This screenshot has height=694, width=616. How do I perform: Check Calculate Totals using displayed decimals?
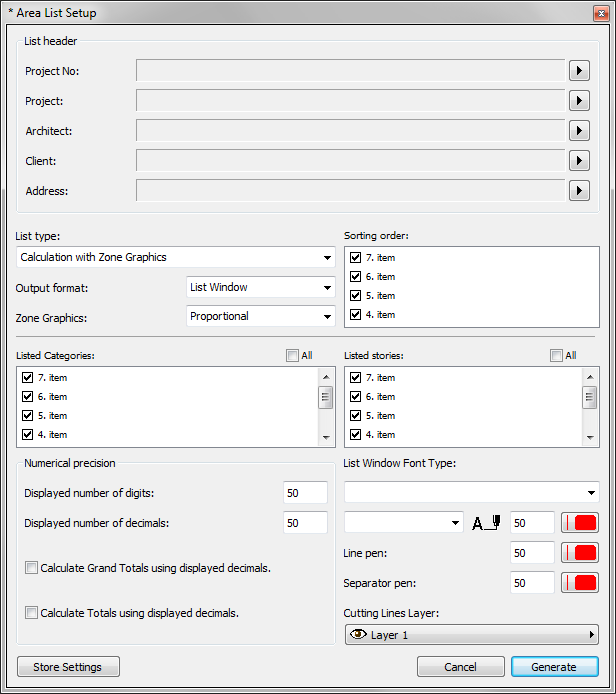[x=32, y=613]
